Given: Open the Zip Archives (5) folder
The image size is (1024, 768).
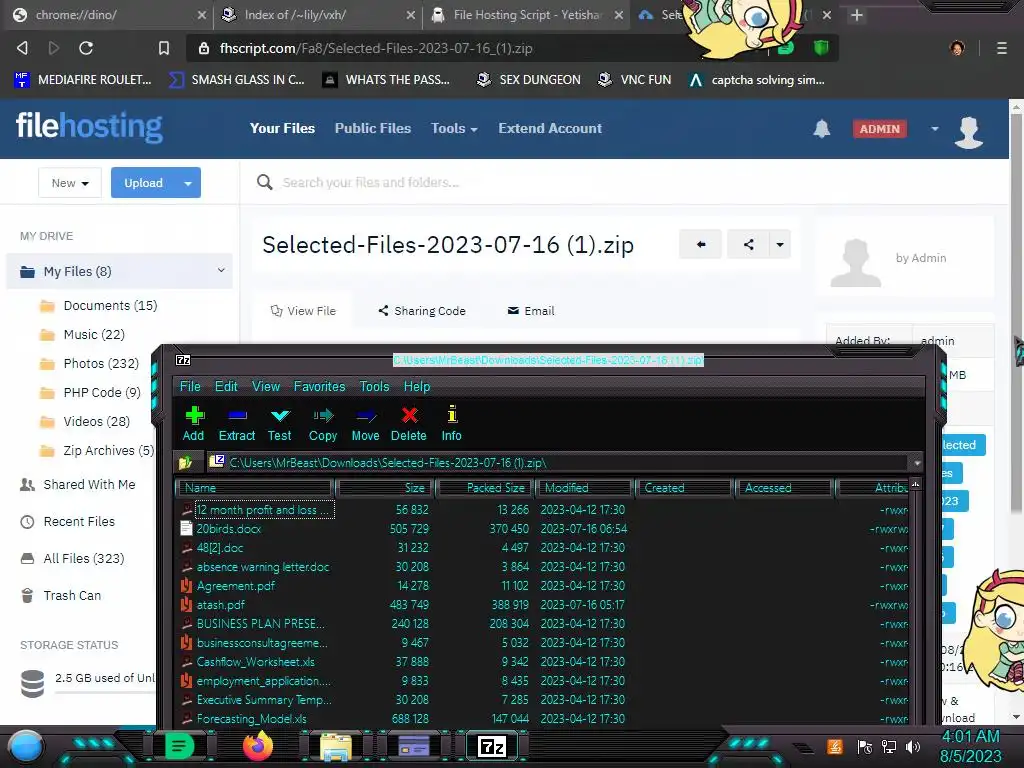Looking at the screenshot, I should pos(97,451).
